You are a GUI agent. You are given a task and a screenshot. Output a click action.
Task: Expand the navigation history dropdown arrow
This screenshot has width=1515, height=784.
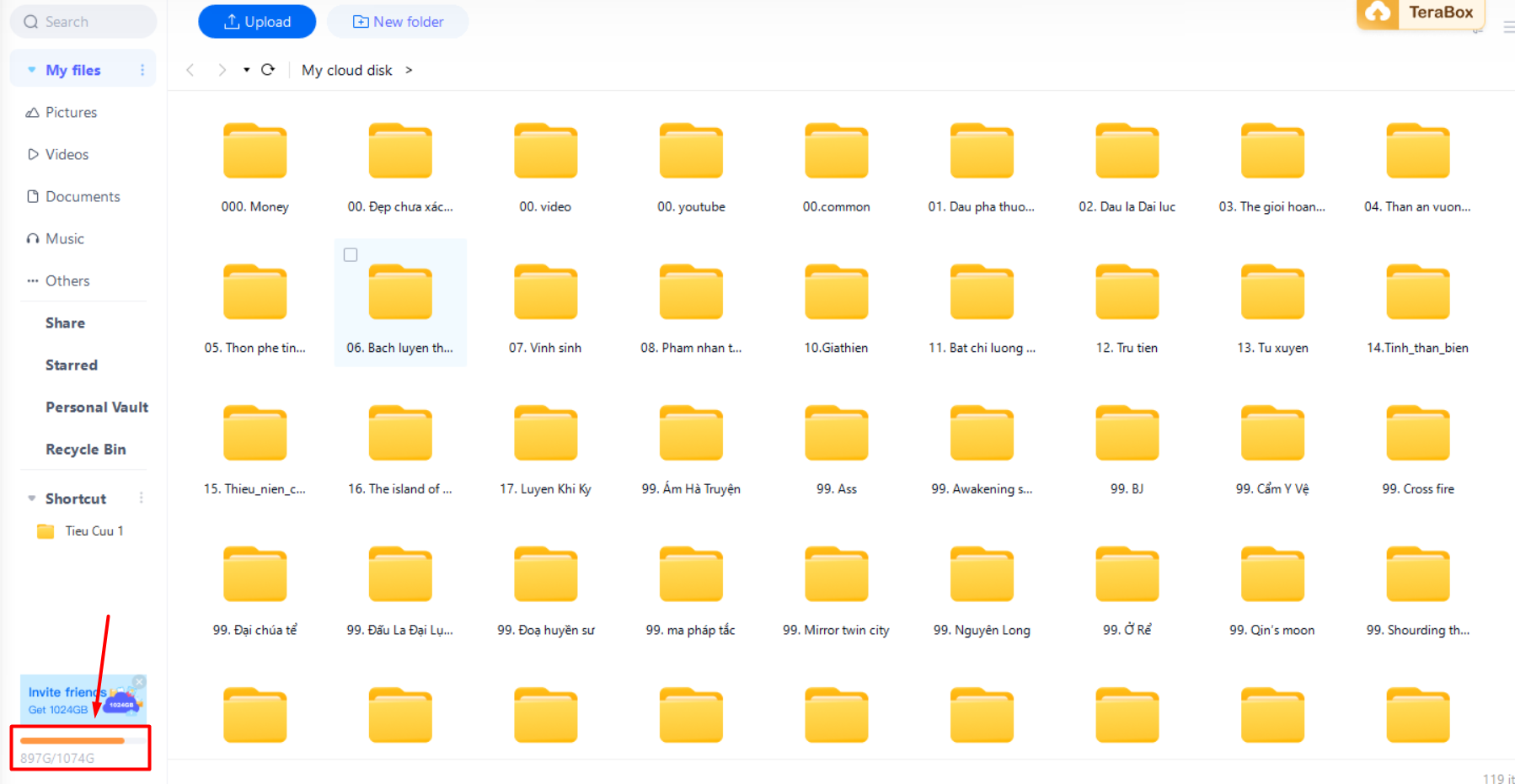pyautogui.click(x=246, y=70)
